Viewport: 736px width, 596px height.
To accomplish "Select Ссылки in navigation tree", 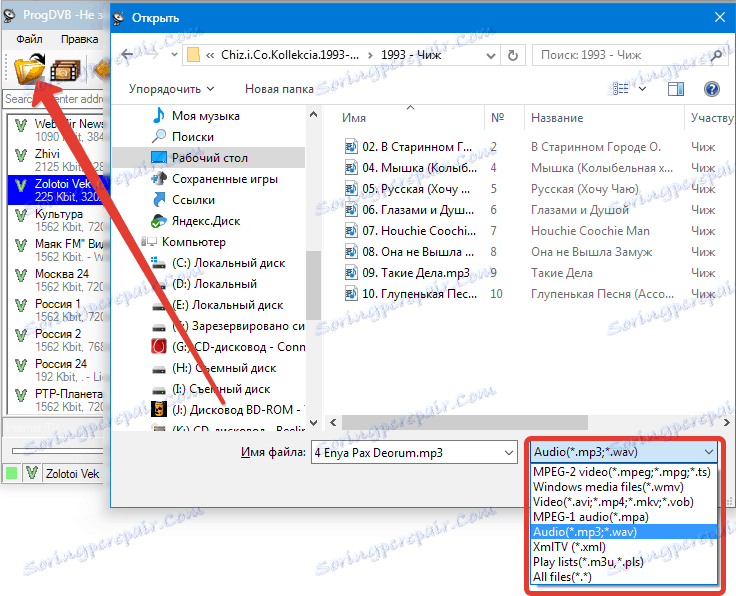I will pyautogui.click(x=193, y=200).
